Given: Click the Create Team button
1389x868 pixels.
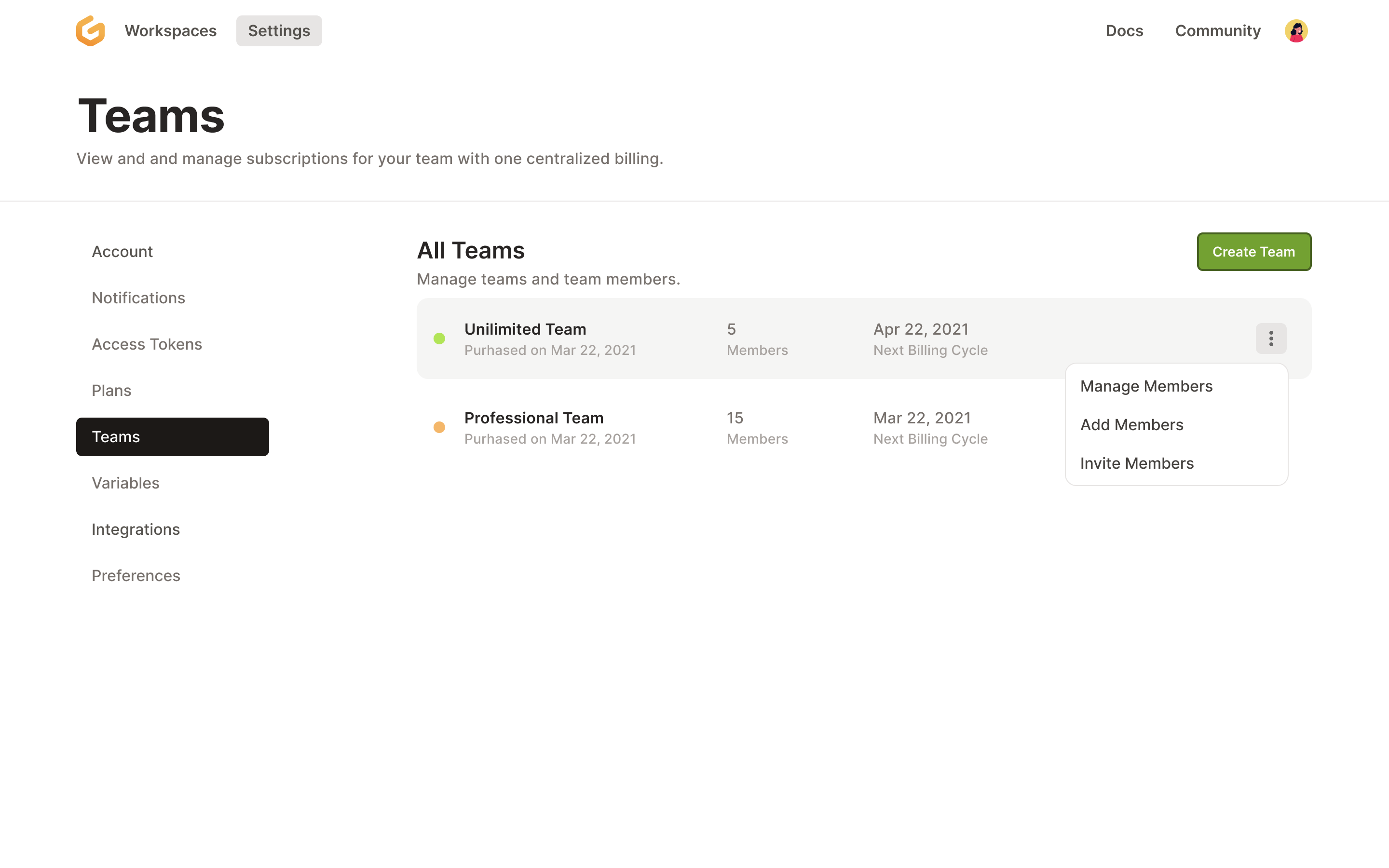Looking at the screenshot, I should point(1253,251).
